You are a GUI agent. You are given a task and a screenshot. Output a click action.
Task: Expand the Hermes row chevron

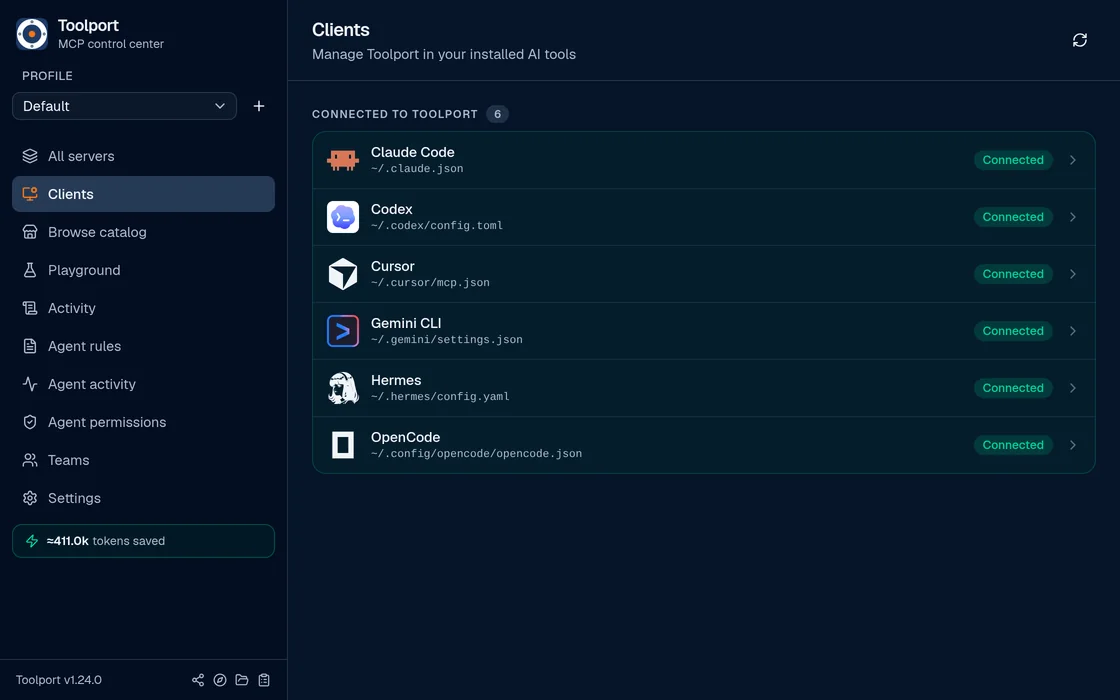[1073, 388]
